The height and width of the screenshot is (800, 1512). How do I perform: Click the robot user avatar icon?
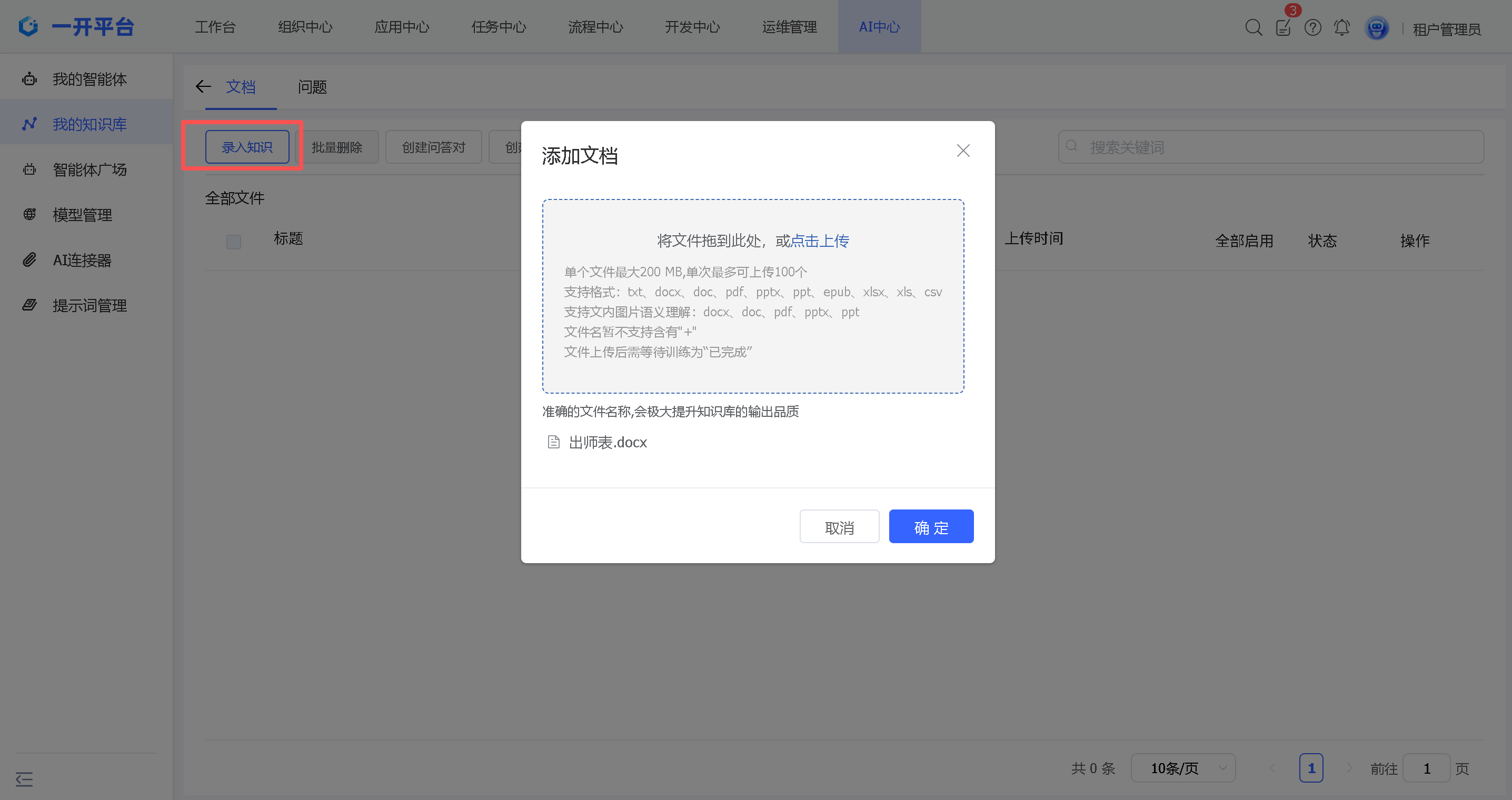coord(1376,28)
